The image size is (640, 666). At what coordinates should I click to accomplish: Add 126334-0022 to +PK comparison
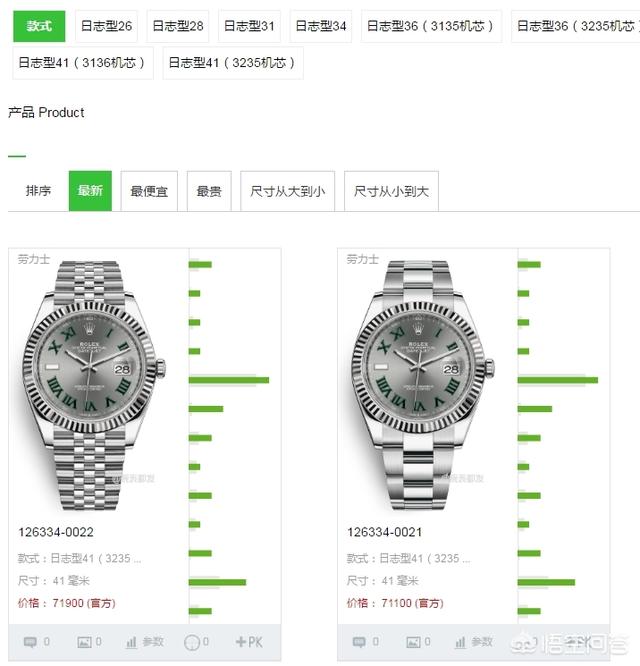coord(249,641)
